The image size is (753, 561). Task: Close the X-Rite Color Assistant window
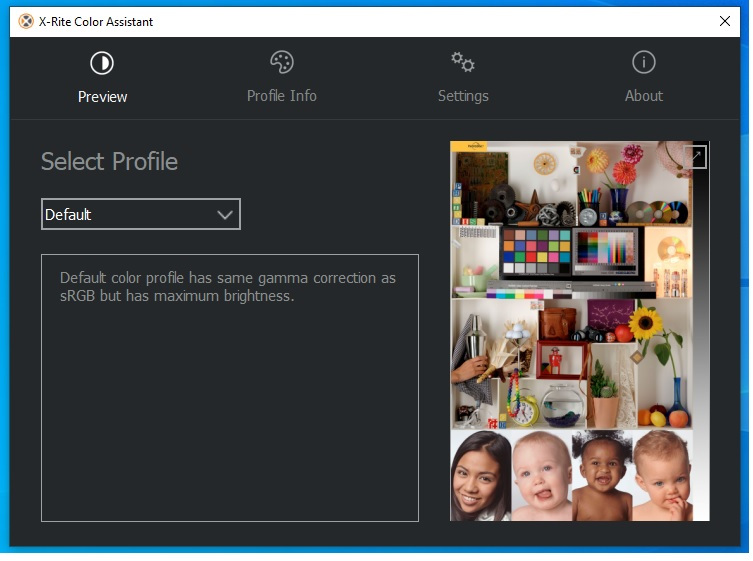pos(724,21)
